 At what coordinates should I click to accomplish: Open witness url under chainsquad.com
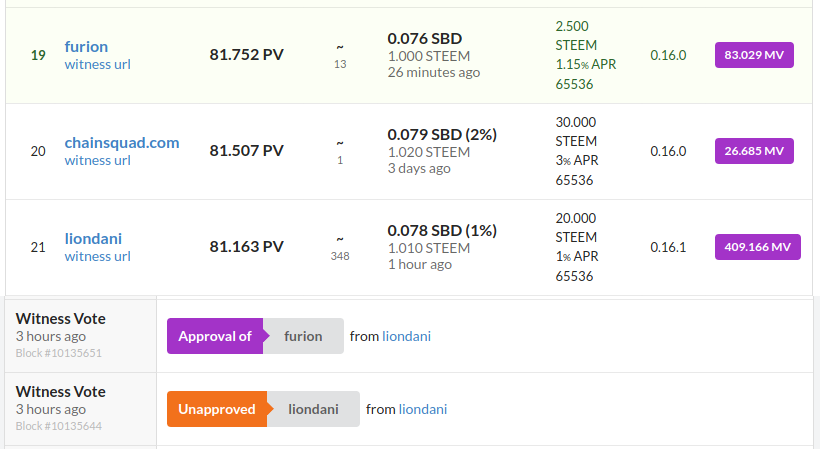point(97,160)
